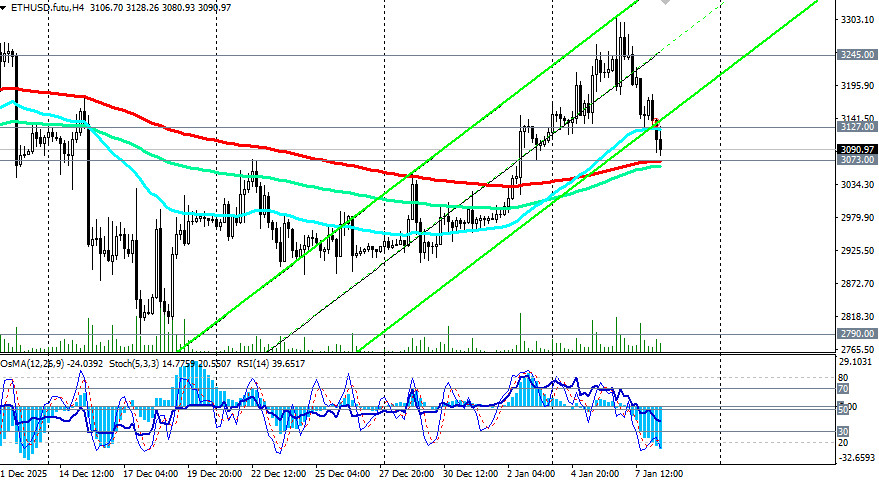Viewport: 879px width, 483px height.
Task: Click the 14 Dec 12:00 time label
Action: (86, 473)
